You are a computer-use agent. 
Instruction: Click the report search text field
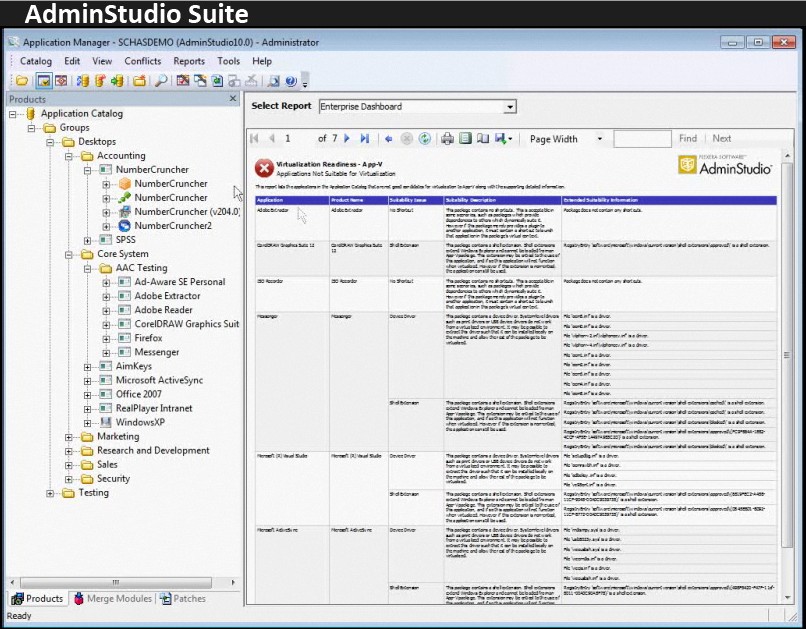(x=642, y=139)
